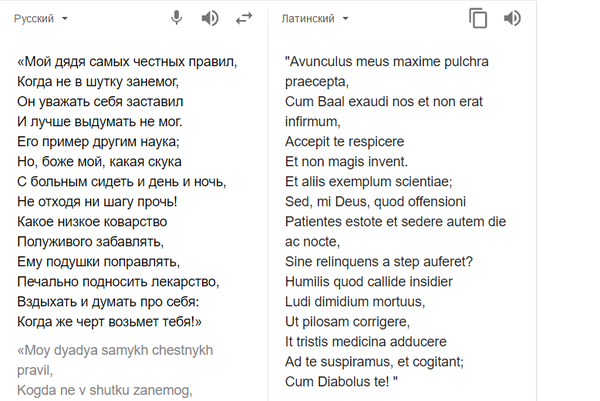Image resolution: width=600 pixels, height=401 pixels.
Task: Click the line 'Какое низкое коварство'
Action: [x=92, y=221]
